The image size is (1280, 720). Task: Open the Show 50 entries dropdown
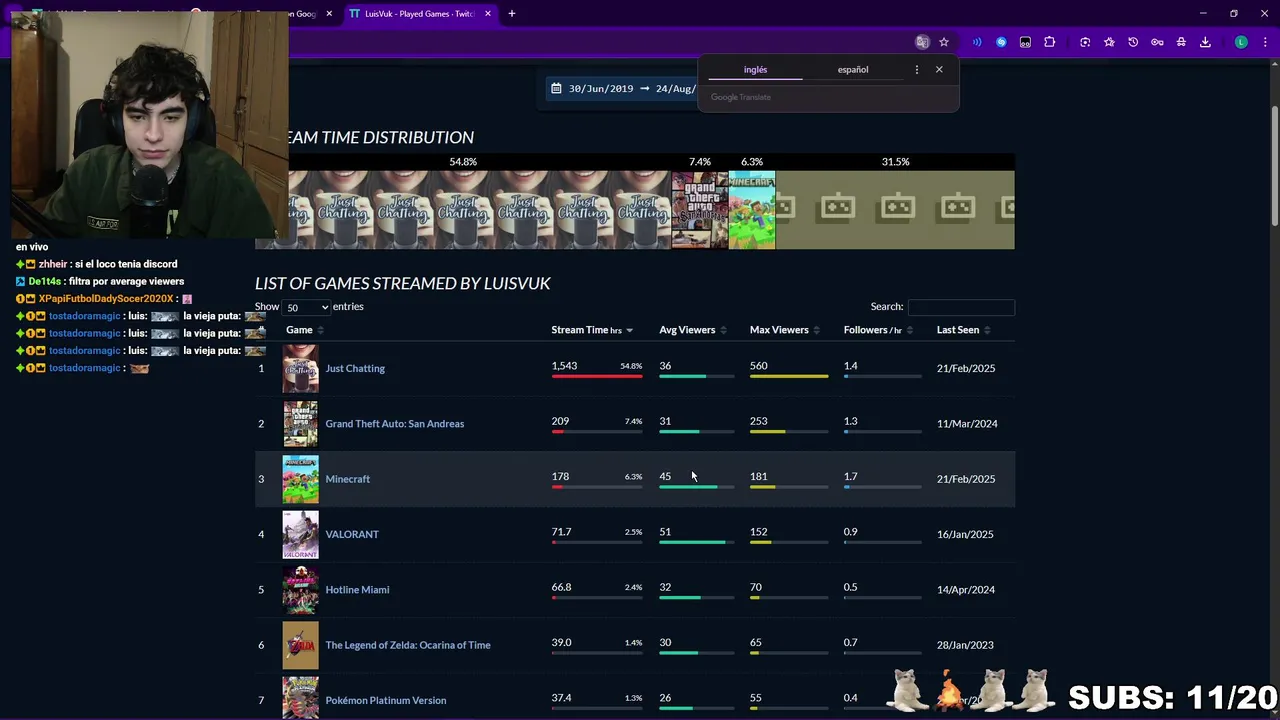click(x=306, y=307)
